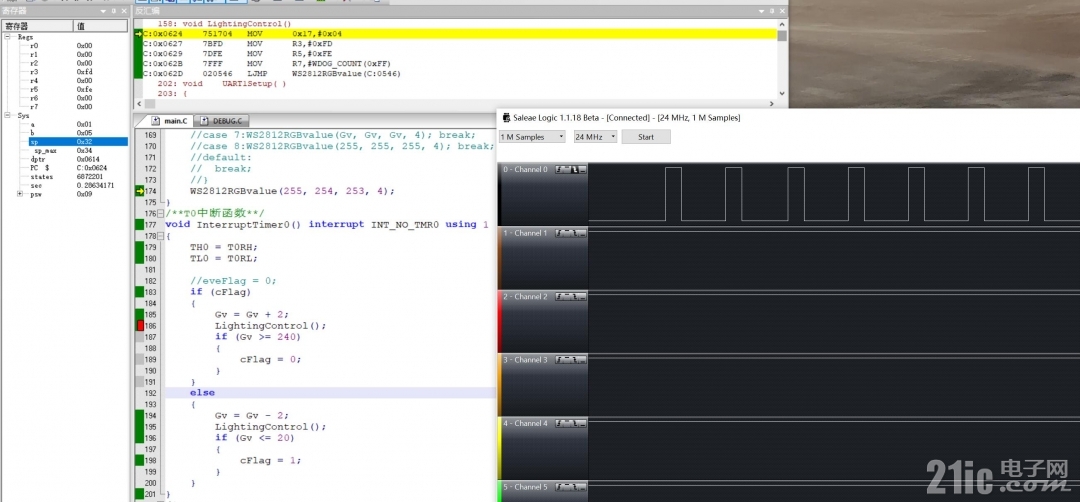Click the 'else' keyword on line 192
This screenshot has width=1080, height=502.
(x=202, y=393)
